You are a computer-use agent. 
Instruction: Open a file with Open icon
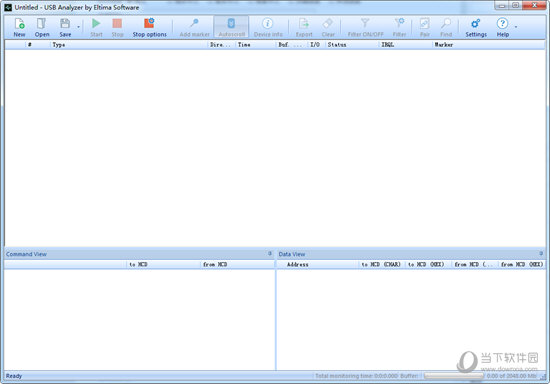42,27
